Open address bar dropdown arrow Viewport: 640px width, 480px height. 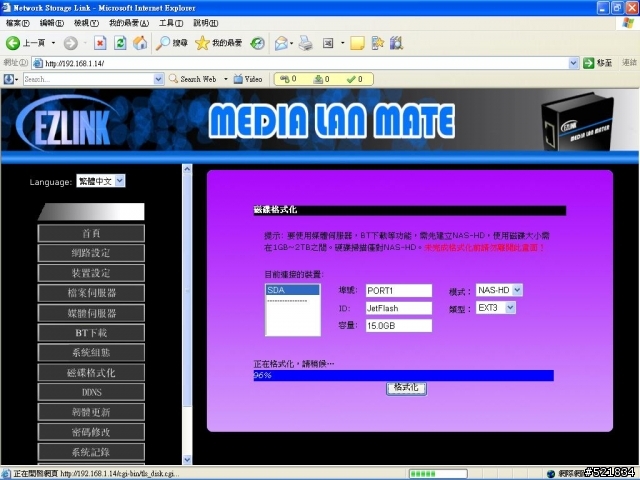click(x=573, y=63)
